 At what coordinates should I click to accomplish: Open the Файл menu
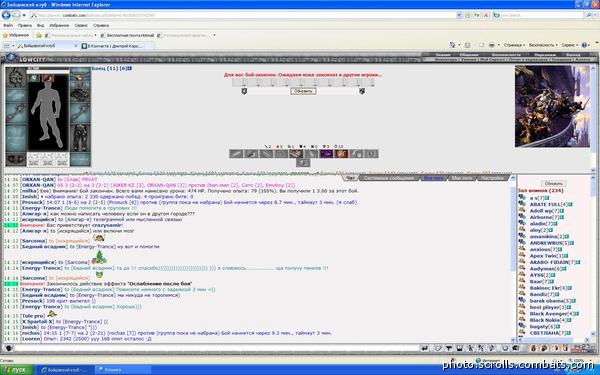pyautogui.click(x=8, y=25)
